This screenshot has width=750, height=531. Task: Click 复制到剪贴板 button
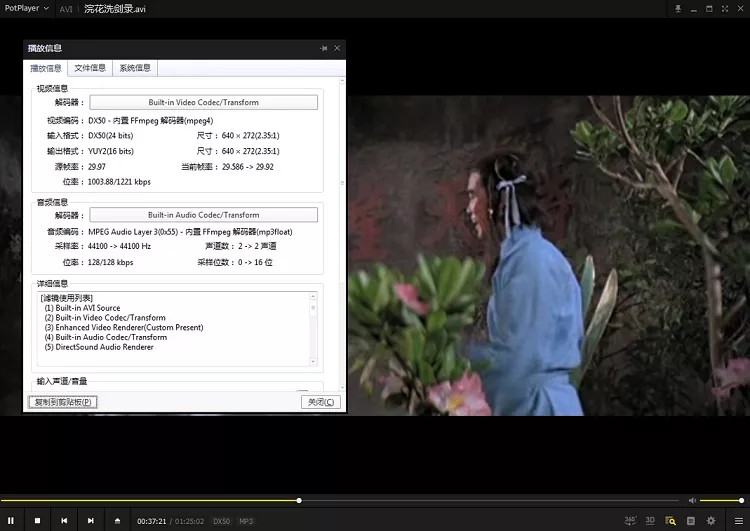(x=62, y=402)
